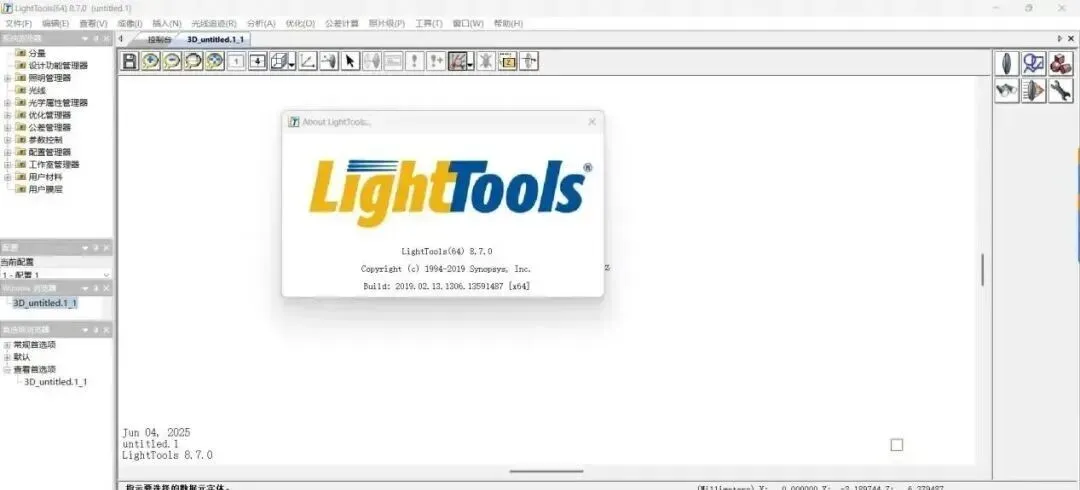The width and height of the screenshot is (1080, 490).
Task: Select 工作室管理器 tree item
Action: pos(54,165)
